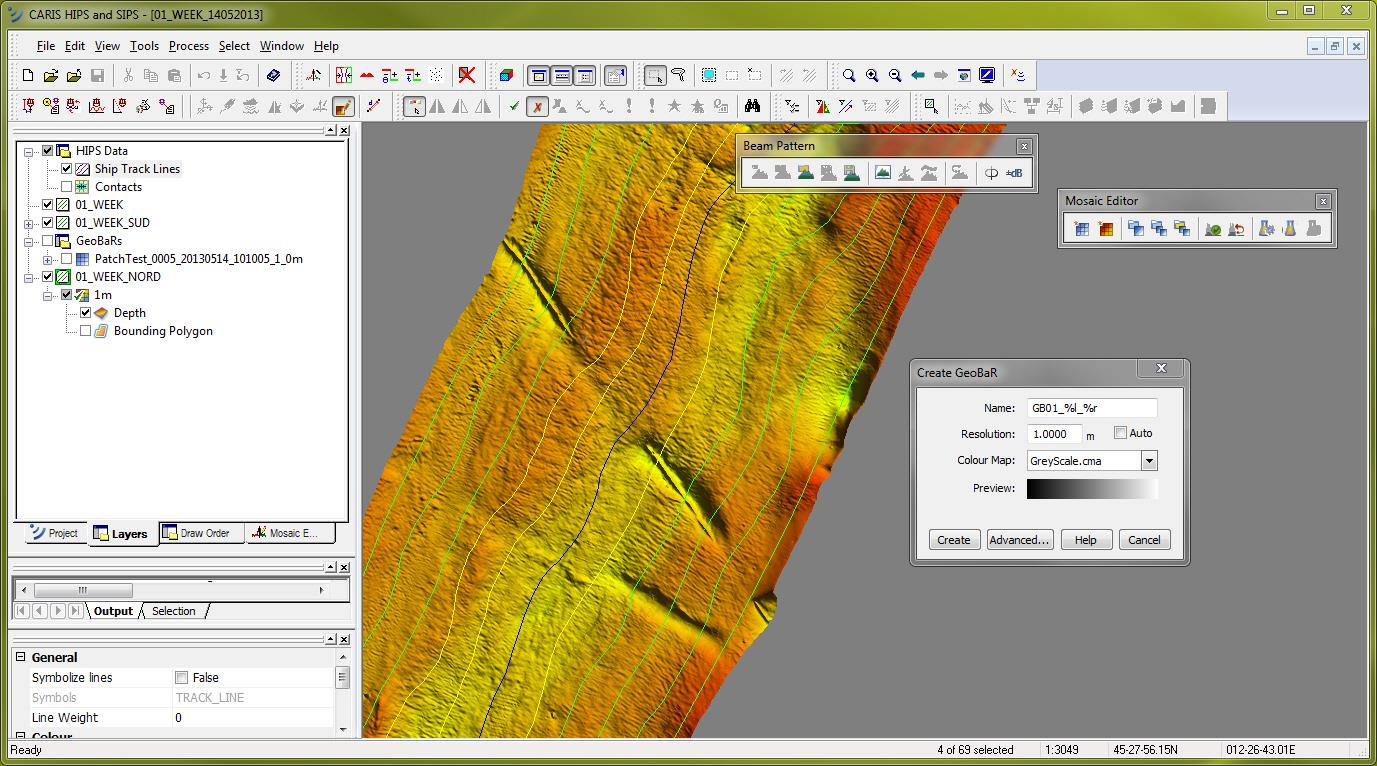The width and height of the screenshot is (1377, 766).
Task: Click the red X delete icon in toolbar
Action: [x=466, y=75]
